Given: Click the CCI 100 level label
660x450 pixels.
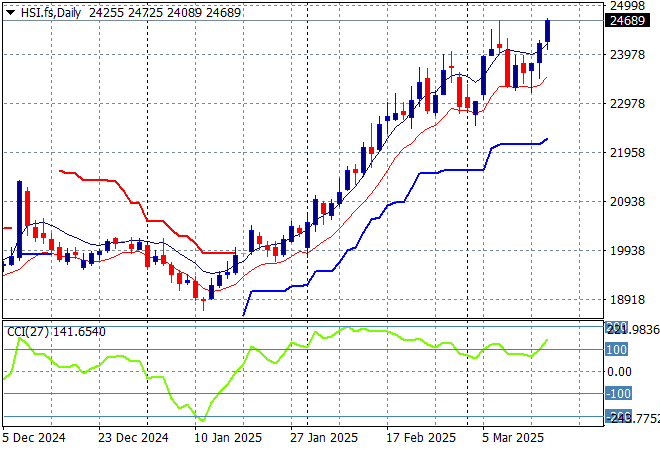Looking at the screenshot, I should (x=616, y=349).
